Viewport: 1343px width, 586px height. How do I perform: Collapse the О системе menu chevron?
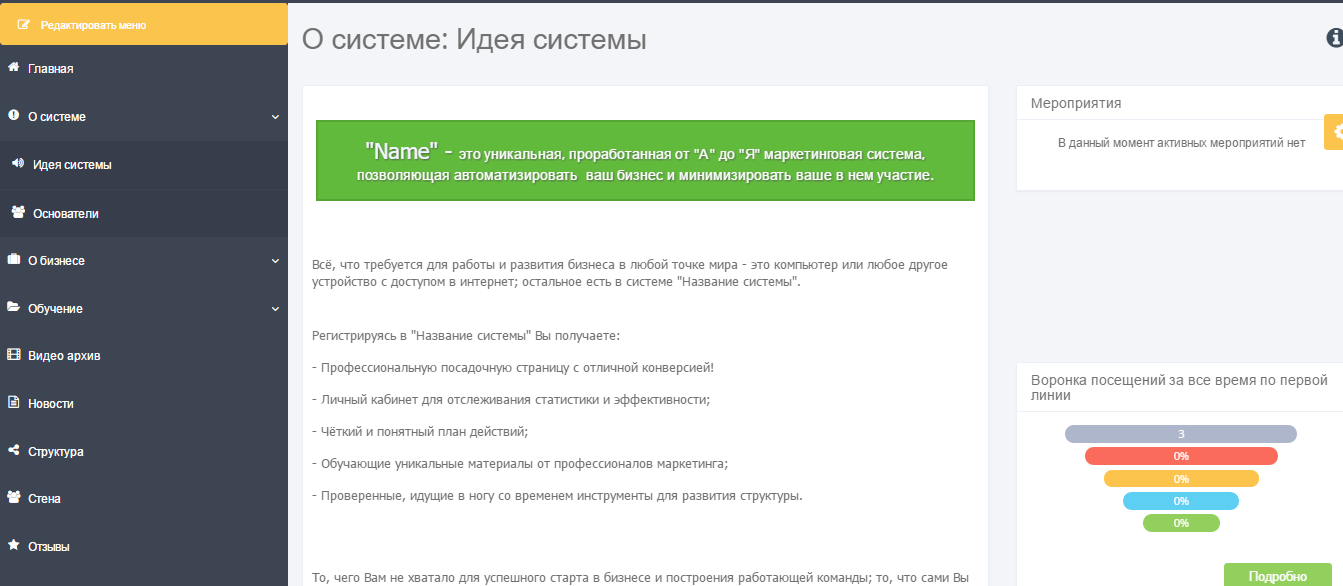[275, 117]
